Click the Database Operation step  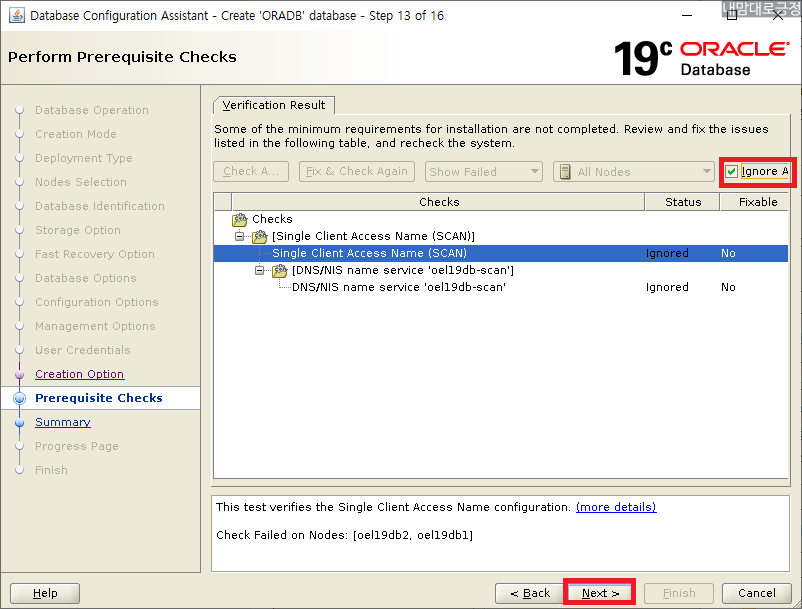click(x=92, y=110)
